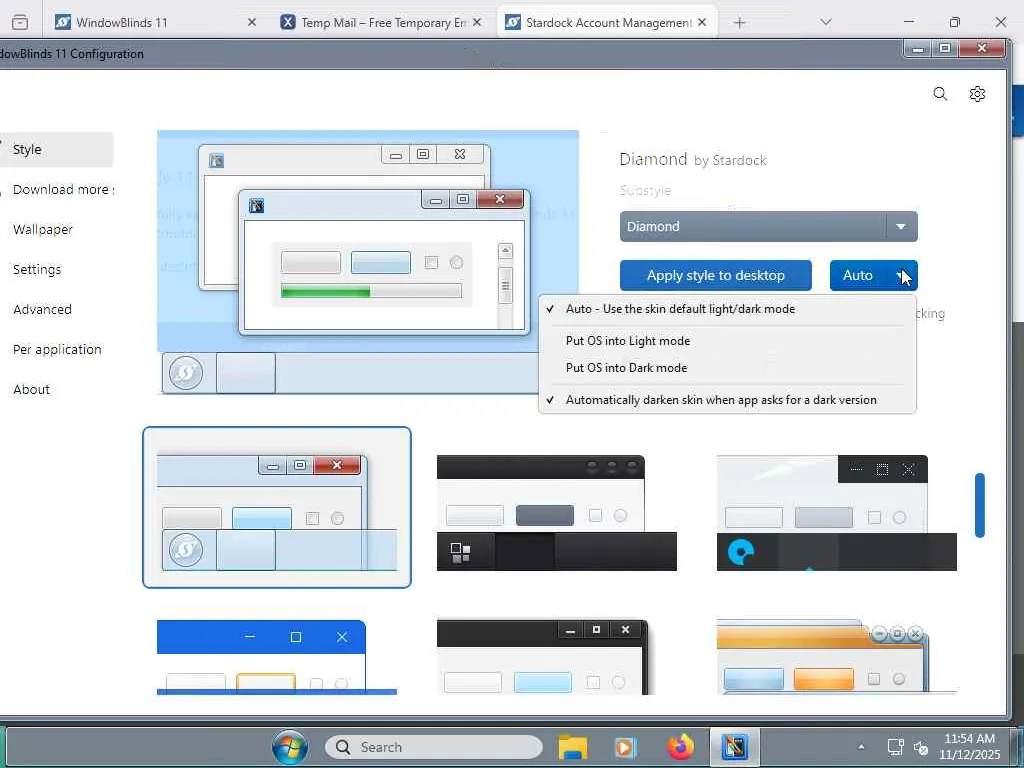
Task: Open the Settings section in the sidebar
Action: tap(37, 269)
